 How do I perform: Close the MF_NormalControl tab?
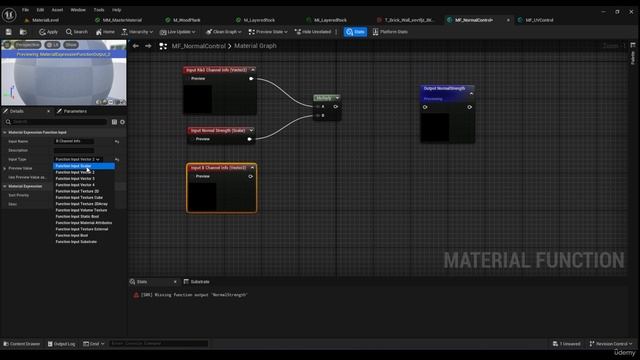pos(508,20)
